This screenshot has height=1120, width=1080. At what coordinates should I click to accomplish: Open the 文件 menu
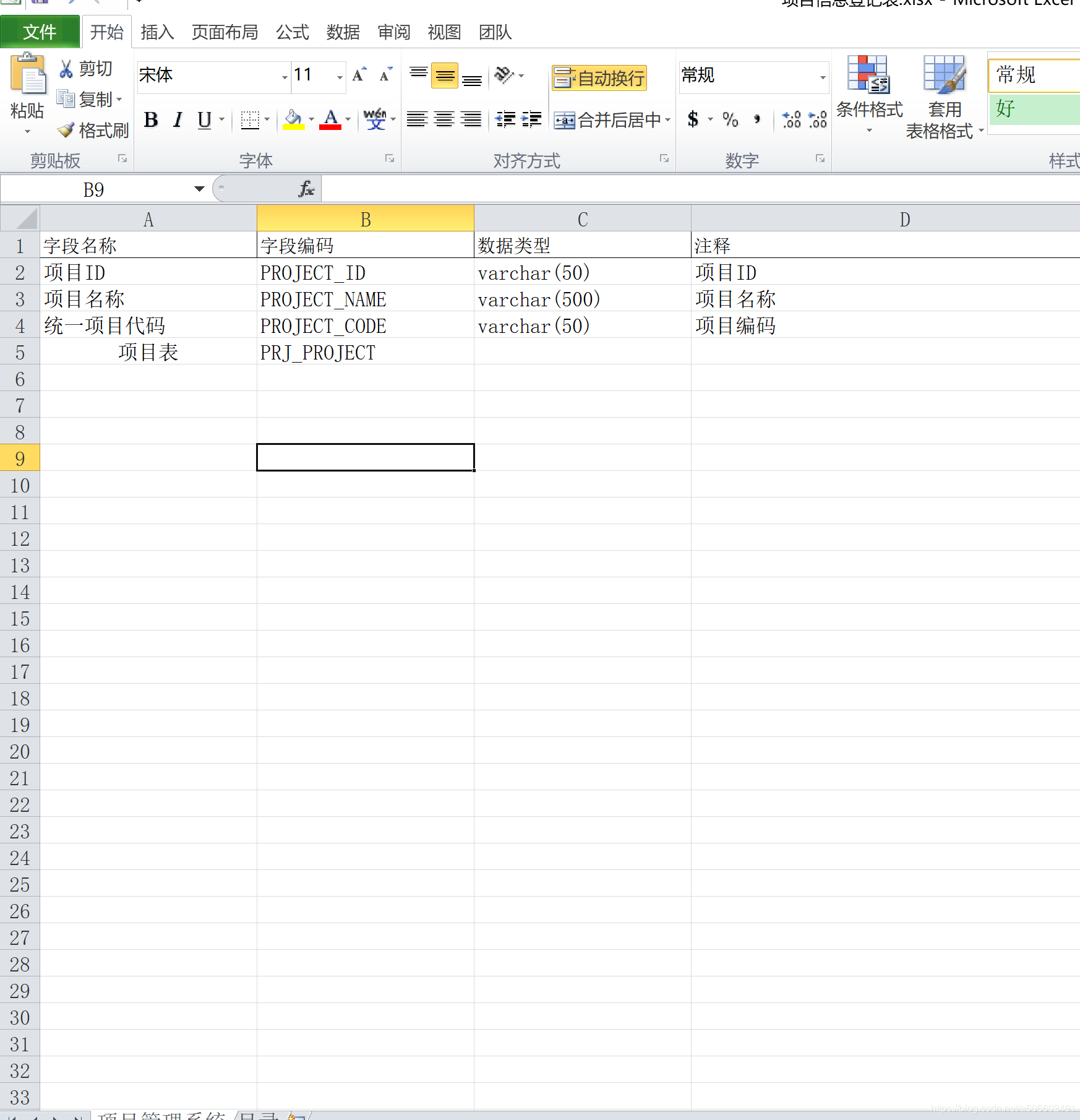[40, 31]
